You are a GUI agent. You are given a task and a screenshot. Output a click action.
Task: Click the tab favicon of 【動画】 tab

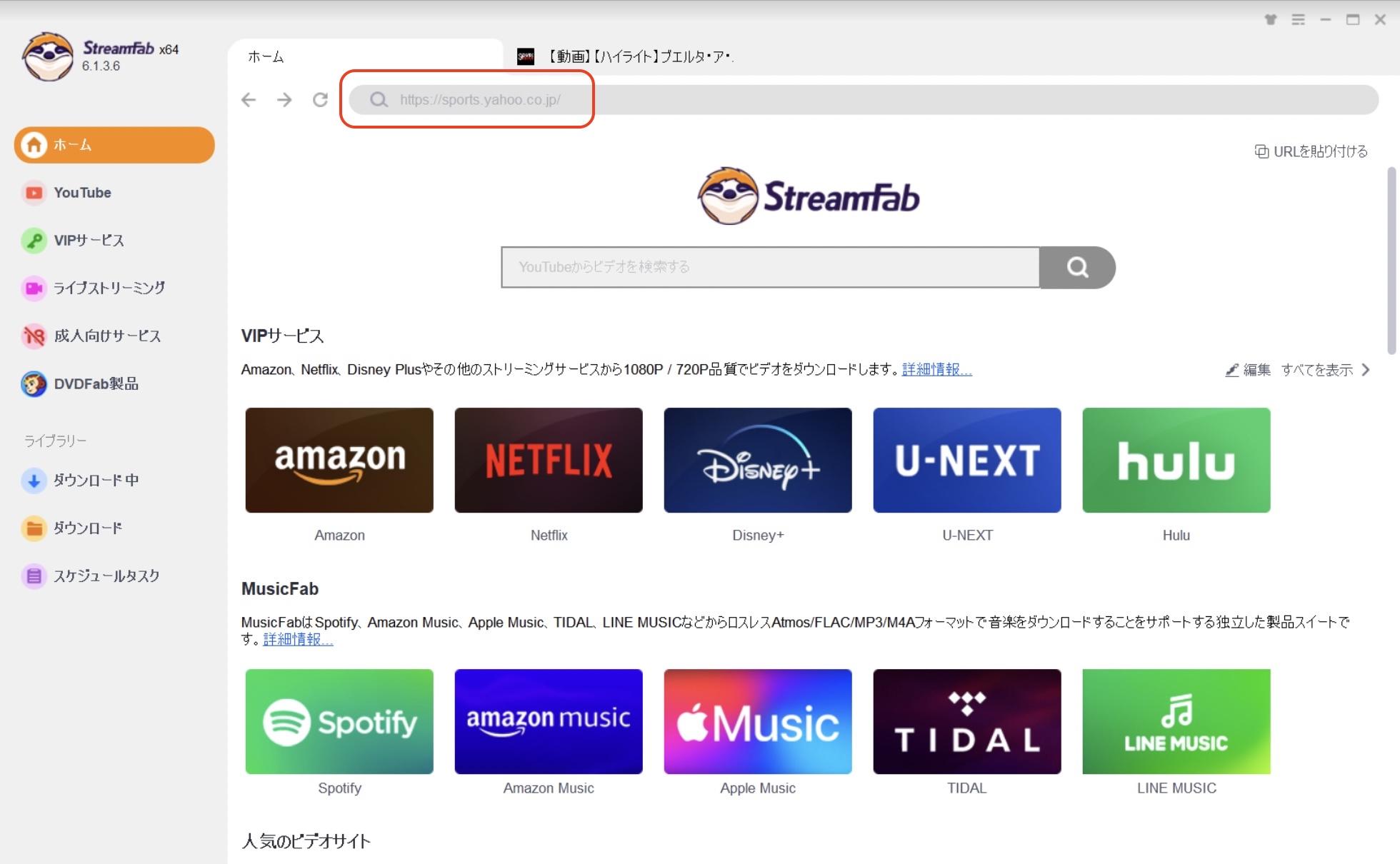(x=526, y=56)
